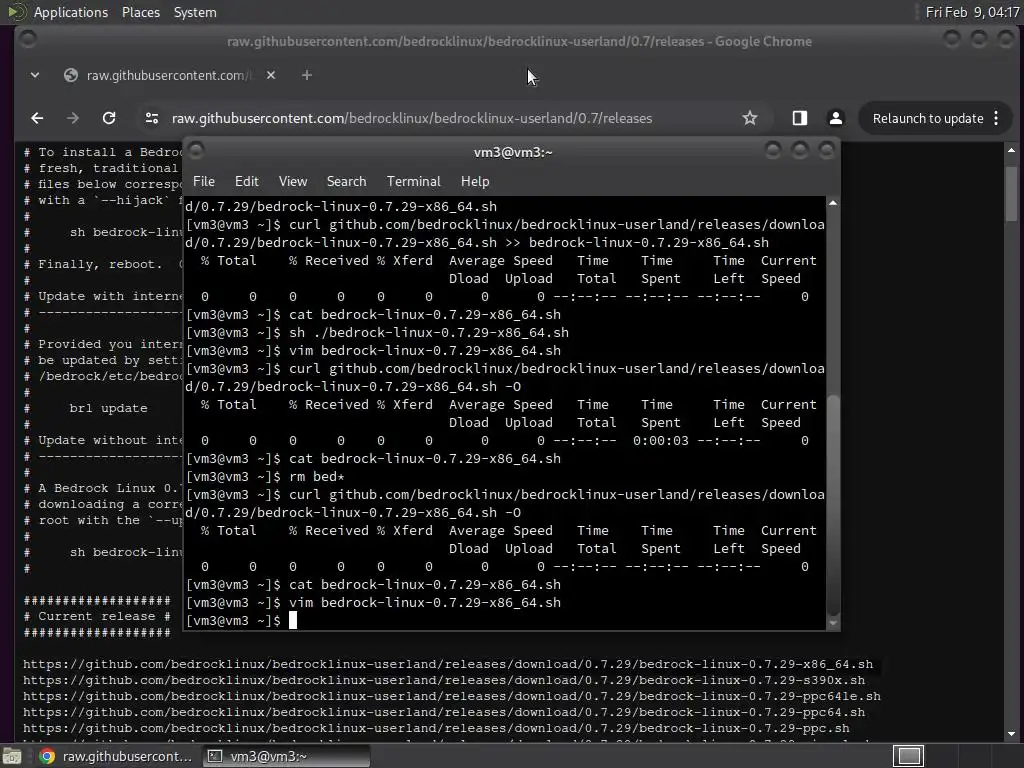Click the workspace switcher in bottom panel
The image size is (1024, 768).
tap(908, 756)
